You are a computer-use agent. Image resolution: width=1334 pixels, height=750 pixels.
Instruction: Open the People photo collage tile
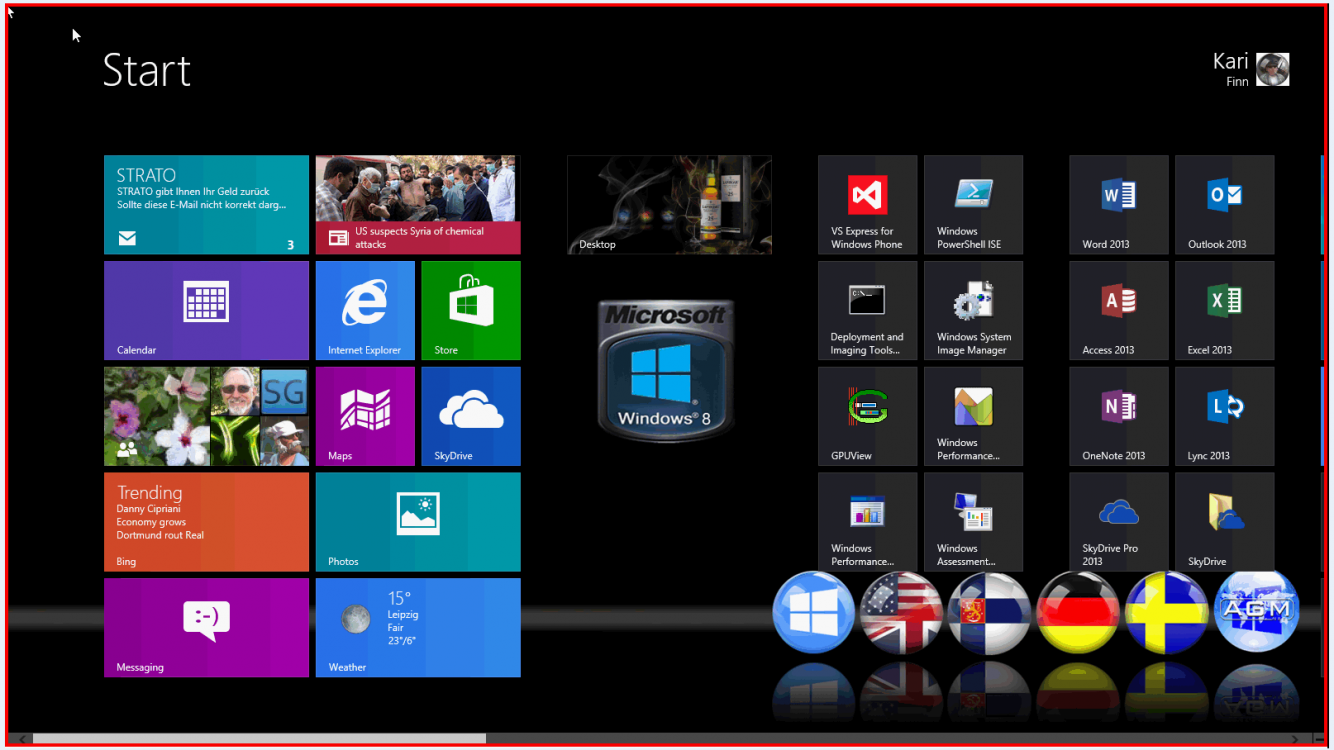click(x=206, y=416)
